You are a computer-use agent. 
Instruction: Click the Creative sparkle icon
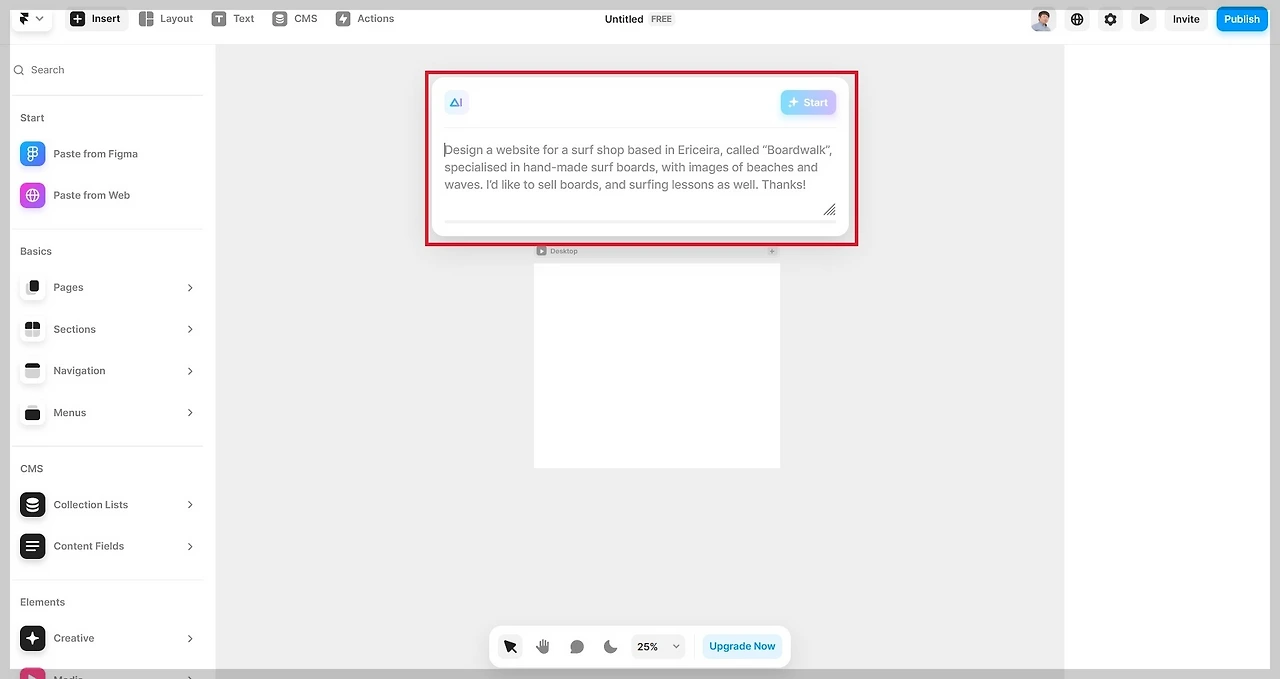click(x=33, y=638)
